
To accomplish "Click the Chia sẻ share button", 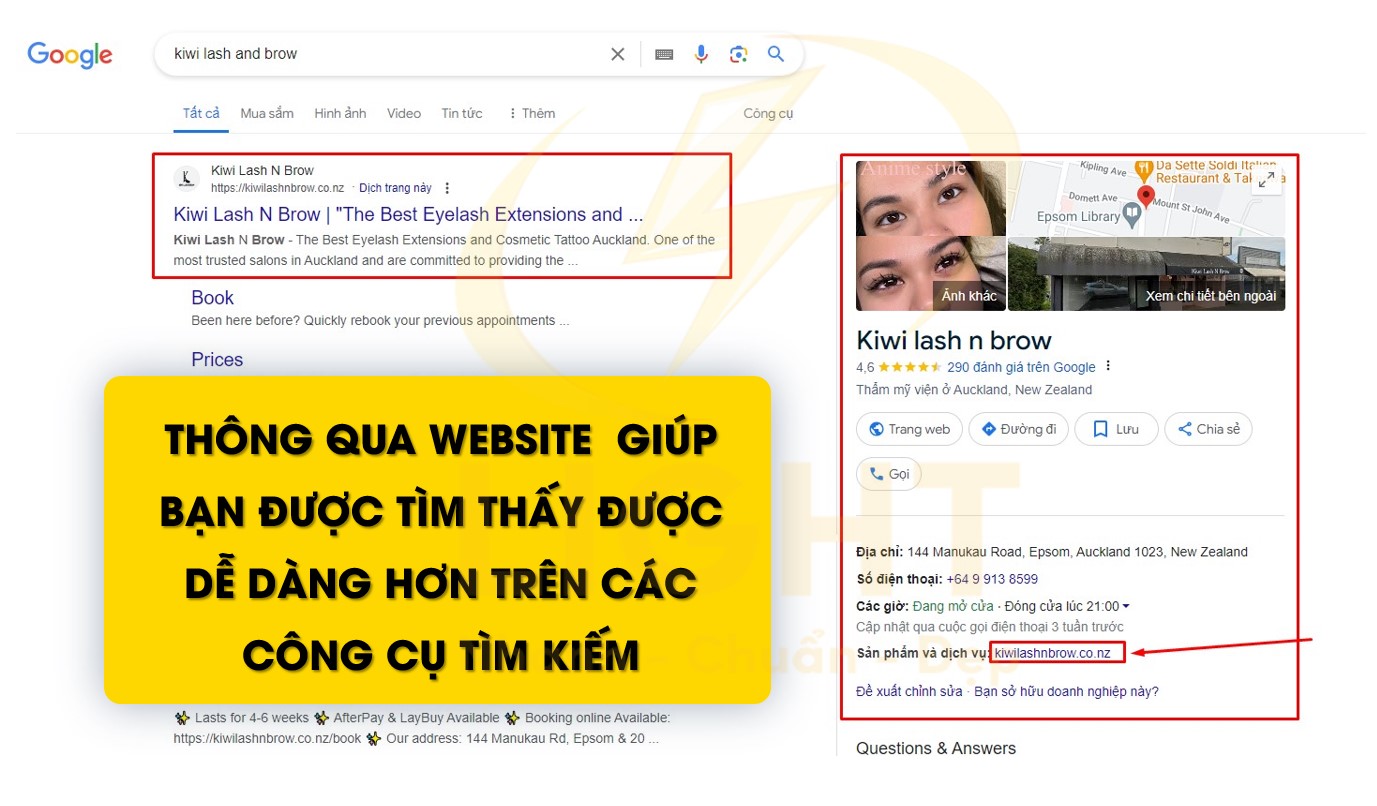I will coord(1208,429).
